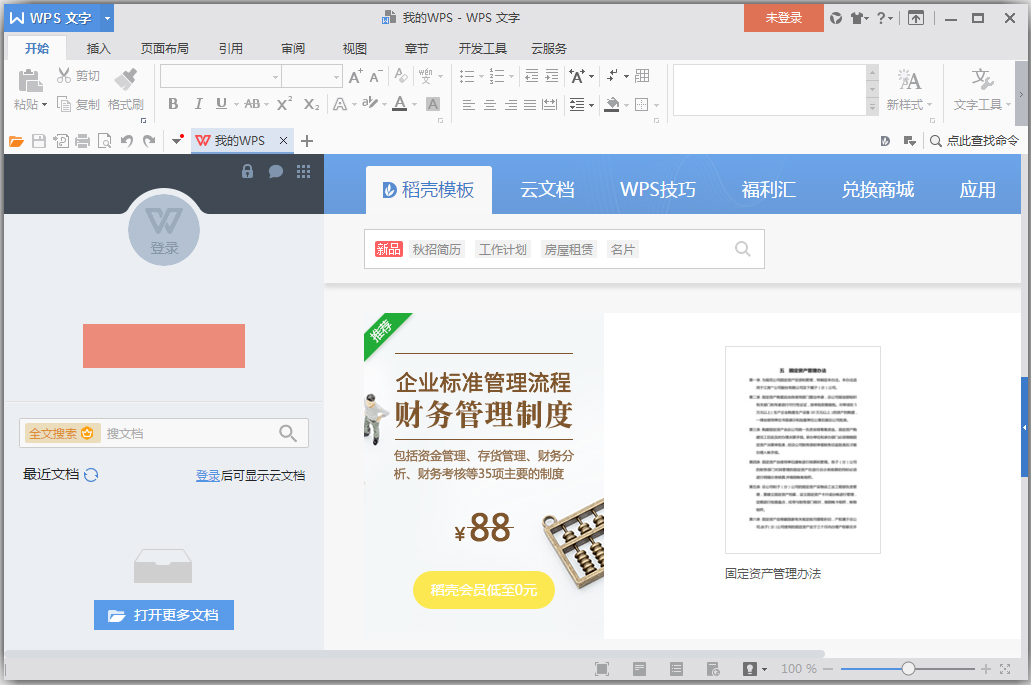The height and width of the screenshot is (685, 1031).
Task: Align text left in ribbon
Action: pyautogui.click(x=469, y=105)
